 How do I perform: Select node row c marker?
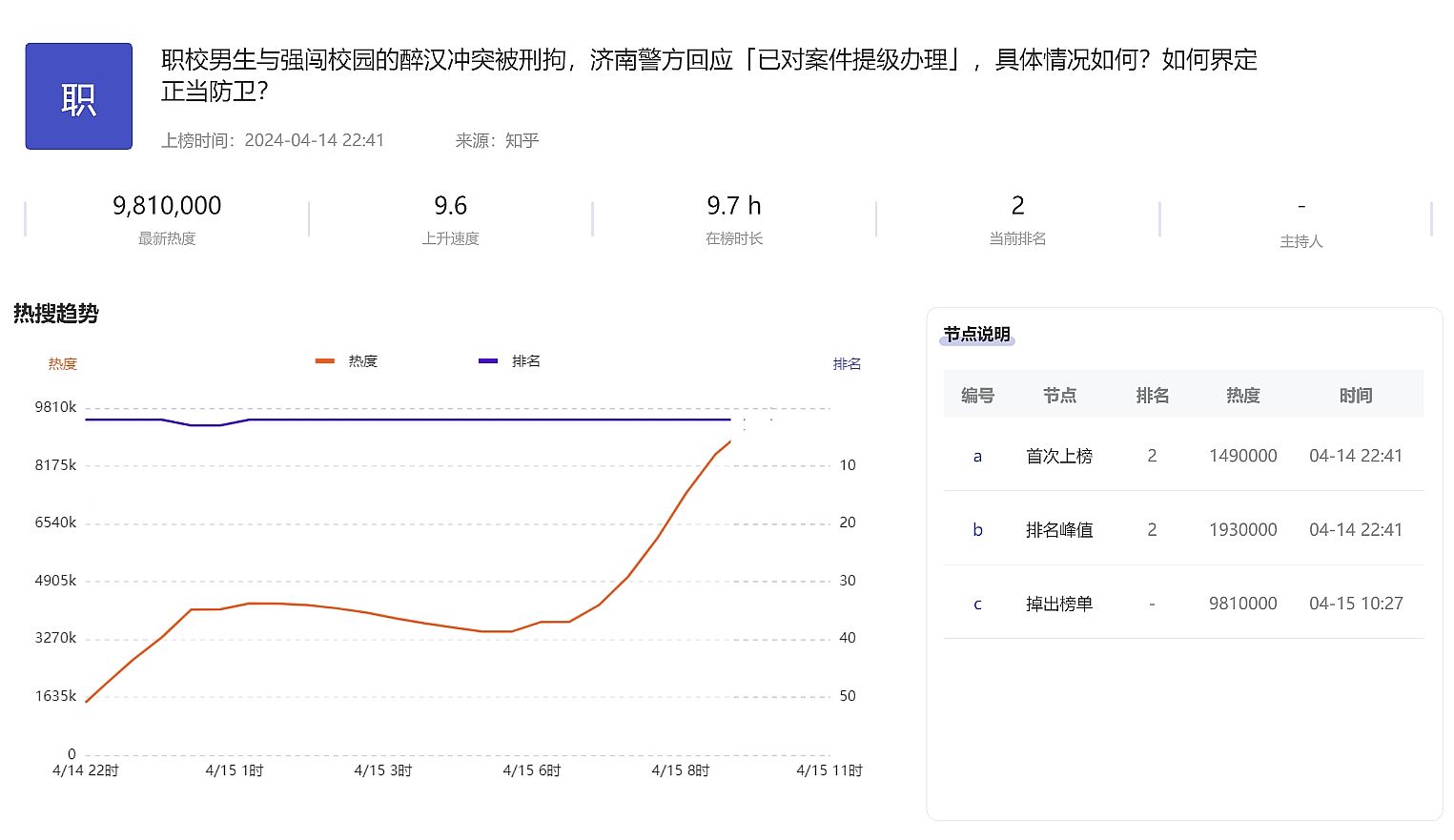coord(977,604)
